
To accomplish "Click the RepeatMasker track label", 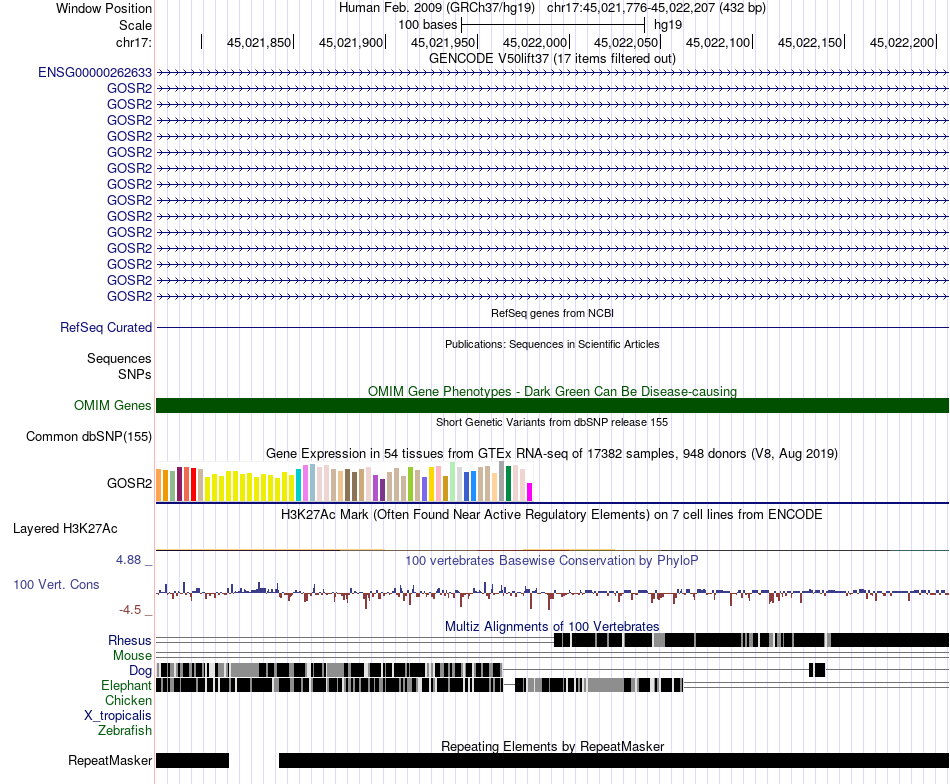I will [x=110, y=760].
